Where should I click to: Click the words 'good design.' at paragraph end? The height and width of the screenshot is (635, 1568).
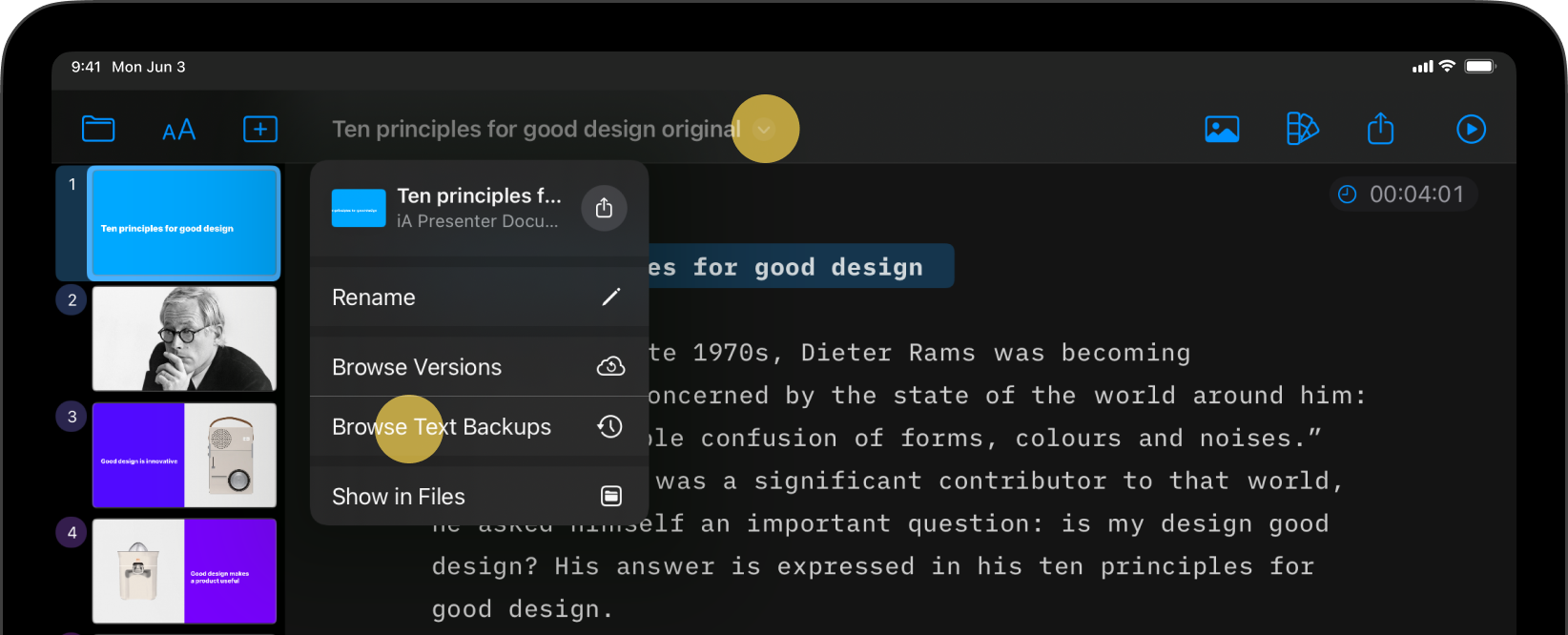click(x=523, y=609)
